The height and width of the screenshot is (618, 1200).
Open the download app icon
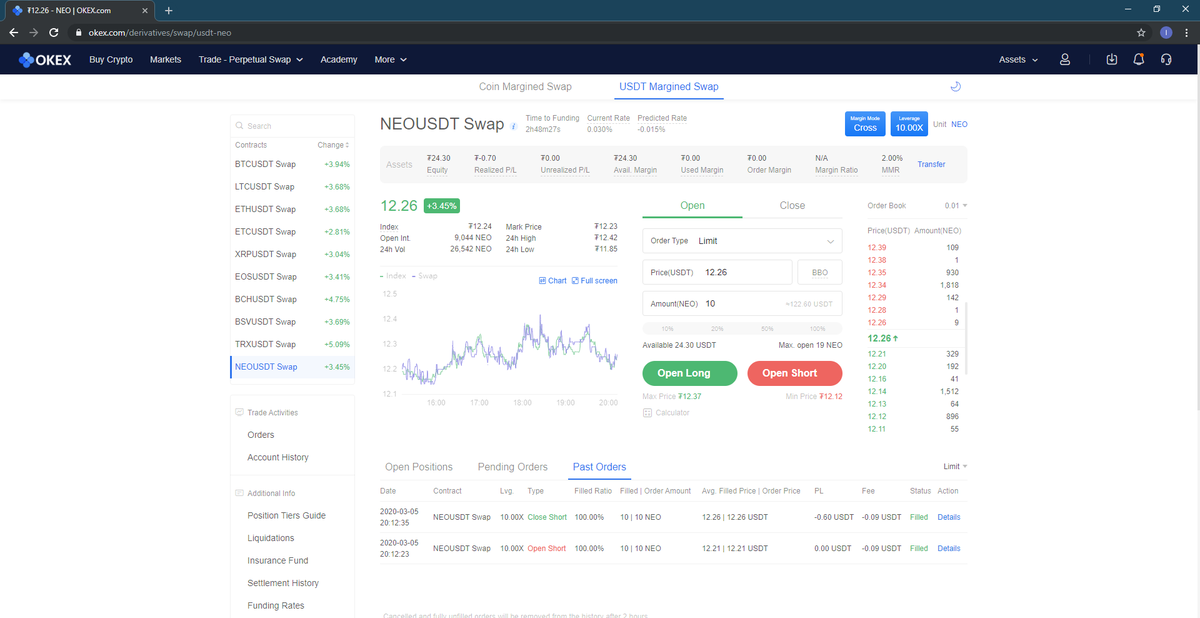[x=1112, y=60]
